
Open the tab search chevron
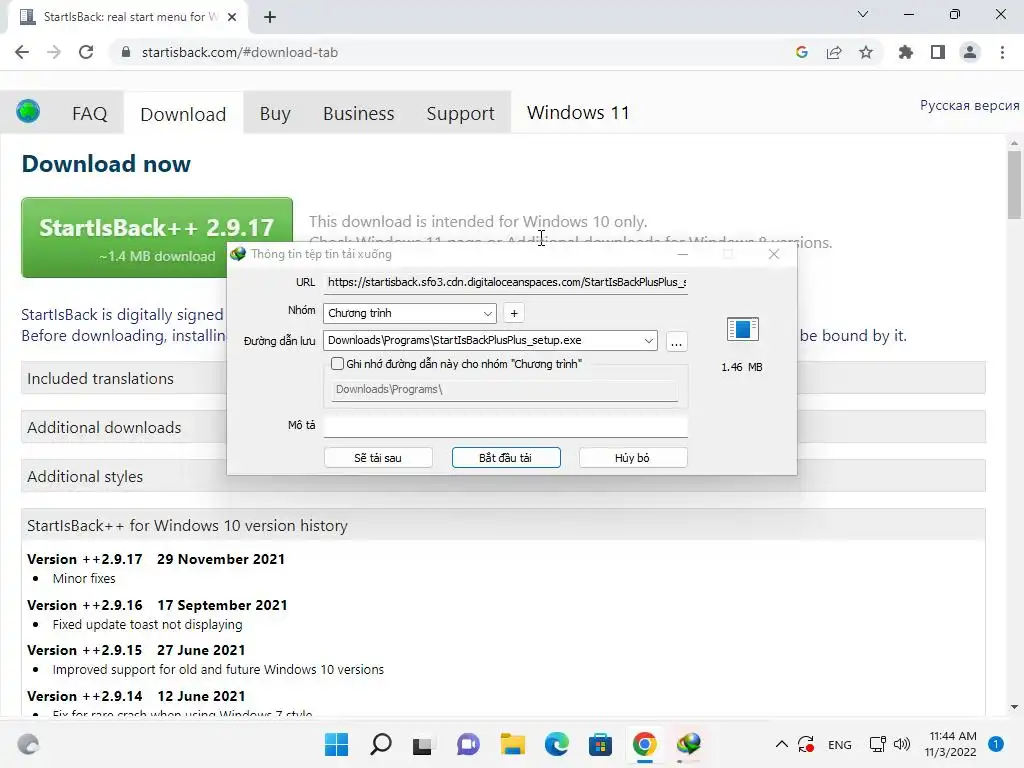pyautogui.click(x=863, y=14)
